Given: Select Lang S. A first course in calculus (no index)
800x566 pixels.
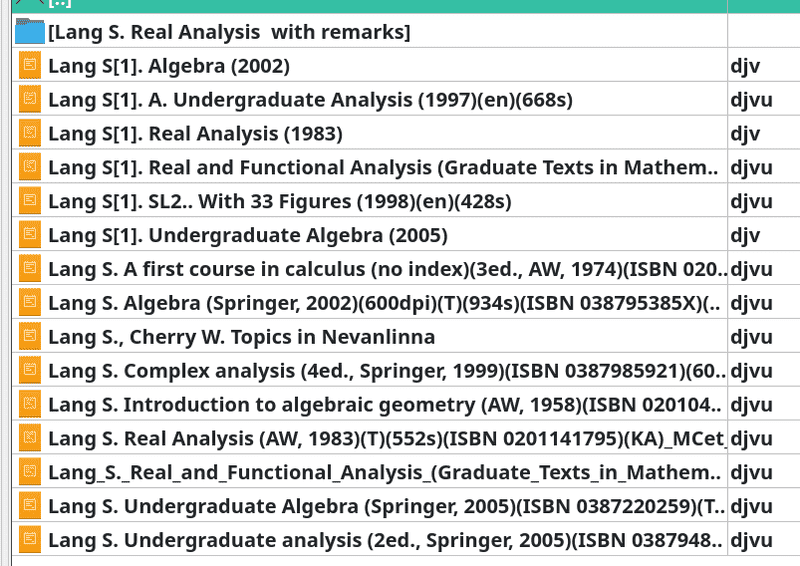Looking at the screenshot, I should pos(387,269).
